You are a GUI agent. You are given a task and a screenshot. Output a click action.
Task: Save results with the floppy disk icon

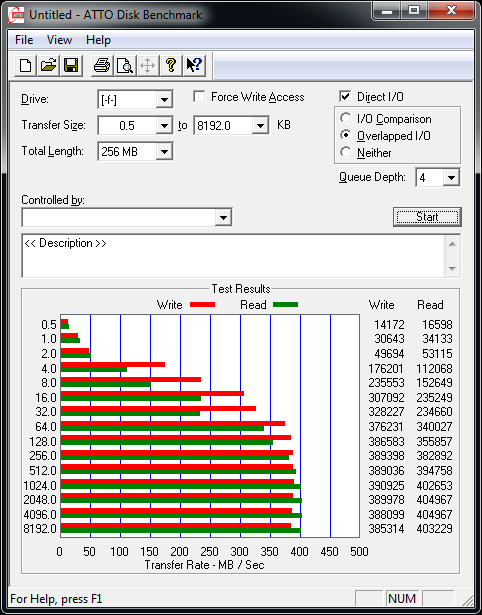pyautogui.click(x=71, y=65)
